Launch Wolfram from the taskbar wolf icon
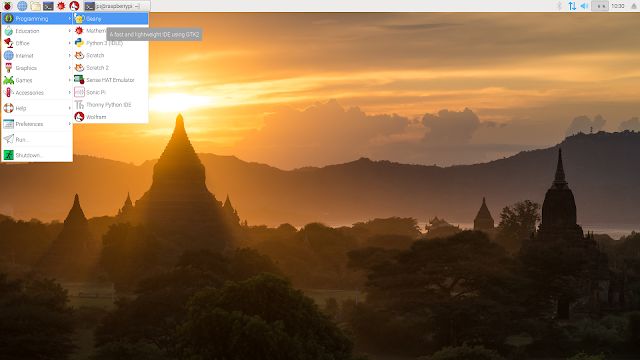Viewport: 640px width, 360px height. 74,6
